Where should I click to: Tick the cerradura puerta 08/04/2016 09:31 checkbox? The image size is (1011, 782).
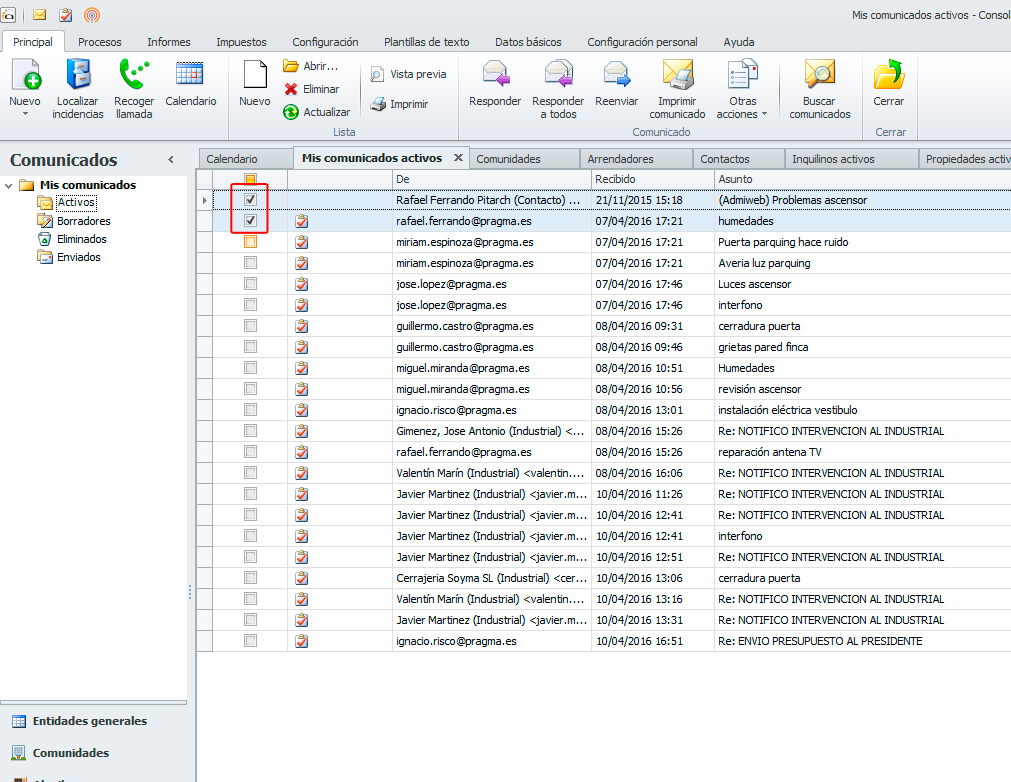point(250,326)
